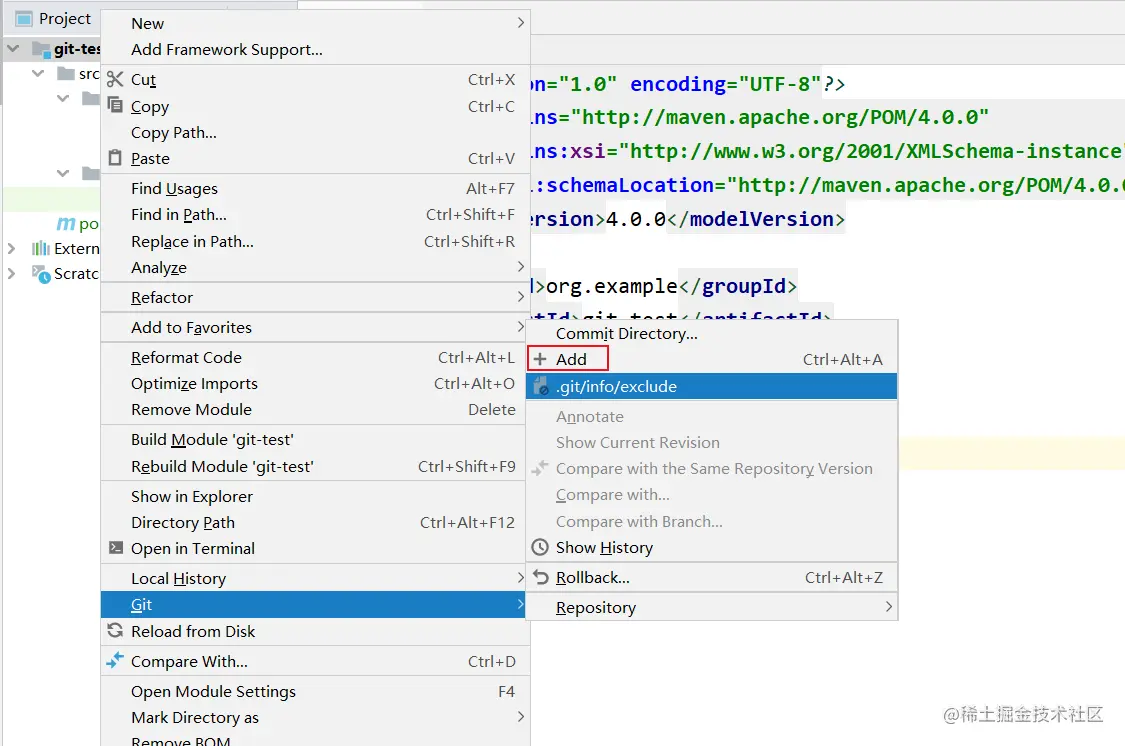This screenshot has height=746, width=1125.
Task: Open the Repository submenu arrow
Action: 889,607
